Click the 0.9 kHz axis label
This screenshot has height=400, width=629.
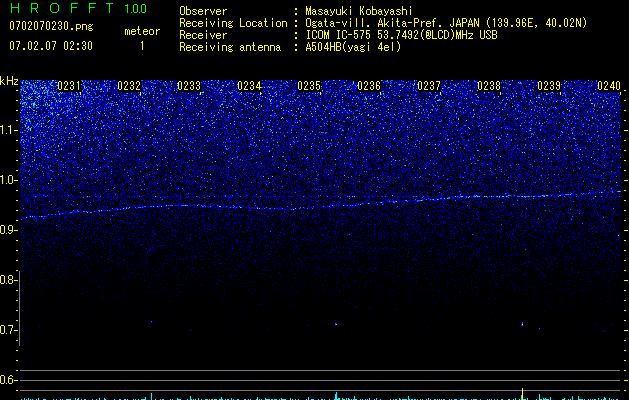8,230
